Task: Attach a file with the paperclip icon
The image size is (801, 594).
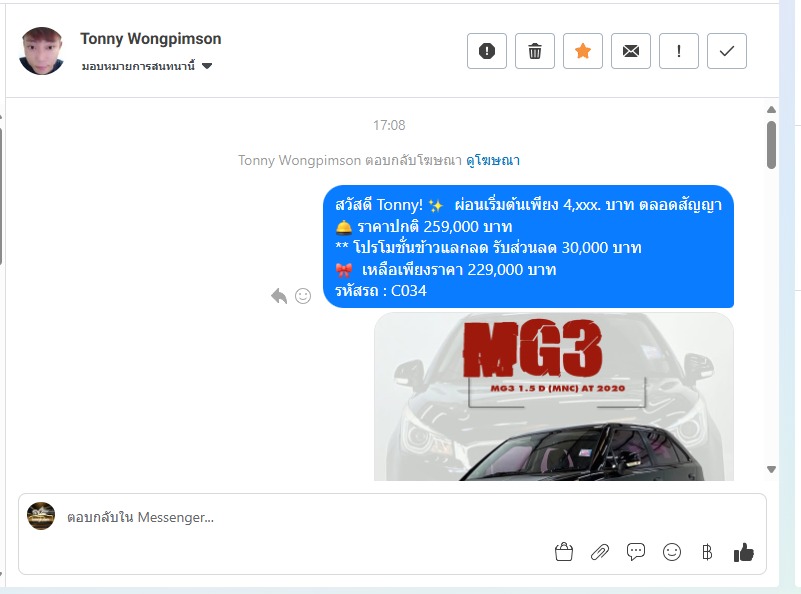Action: tap(600, 552)
